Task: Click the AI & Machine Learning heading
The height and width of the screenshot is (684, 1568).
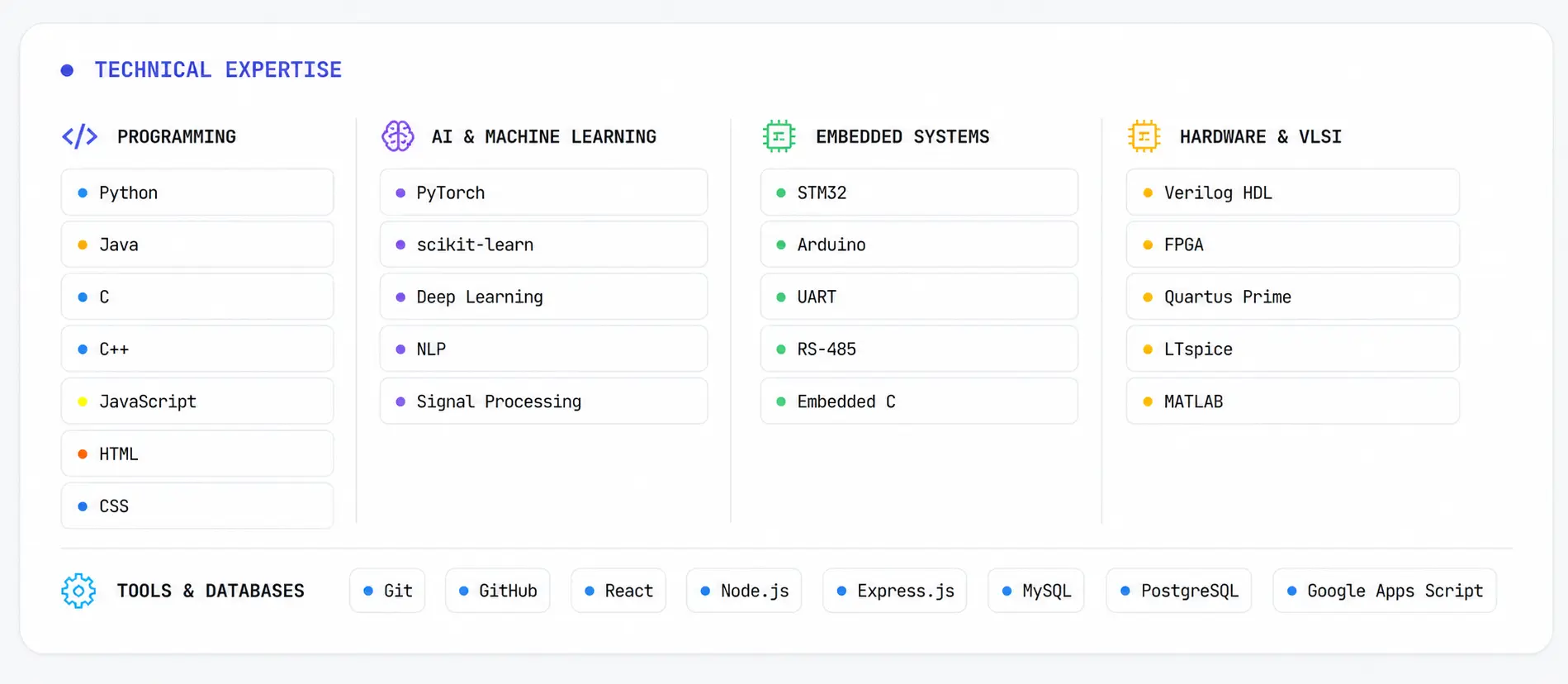Action: pos(544,136)
